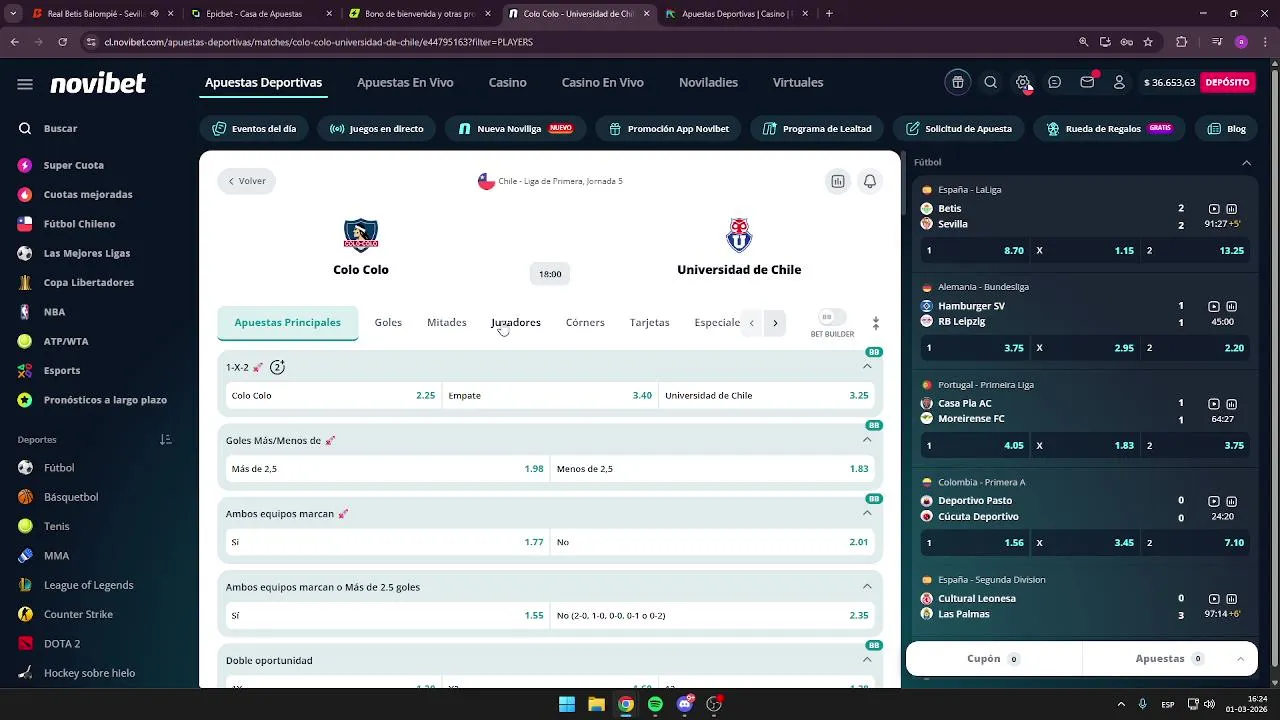Bookmark this page with the star icon
The image size is (1280, 720).
[1148, 42]
